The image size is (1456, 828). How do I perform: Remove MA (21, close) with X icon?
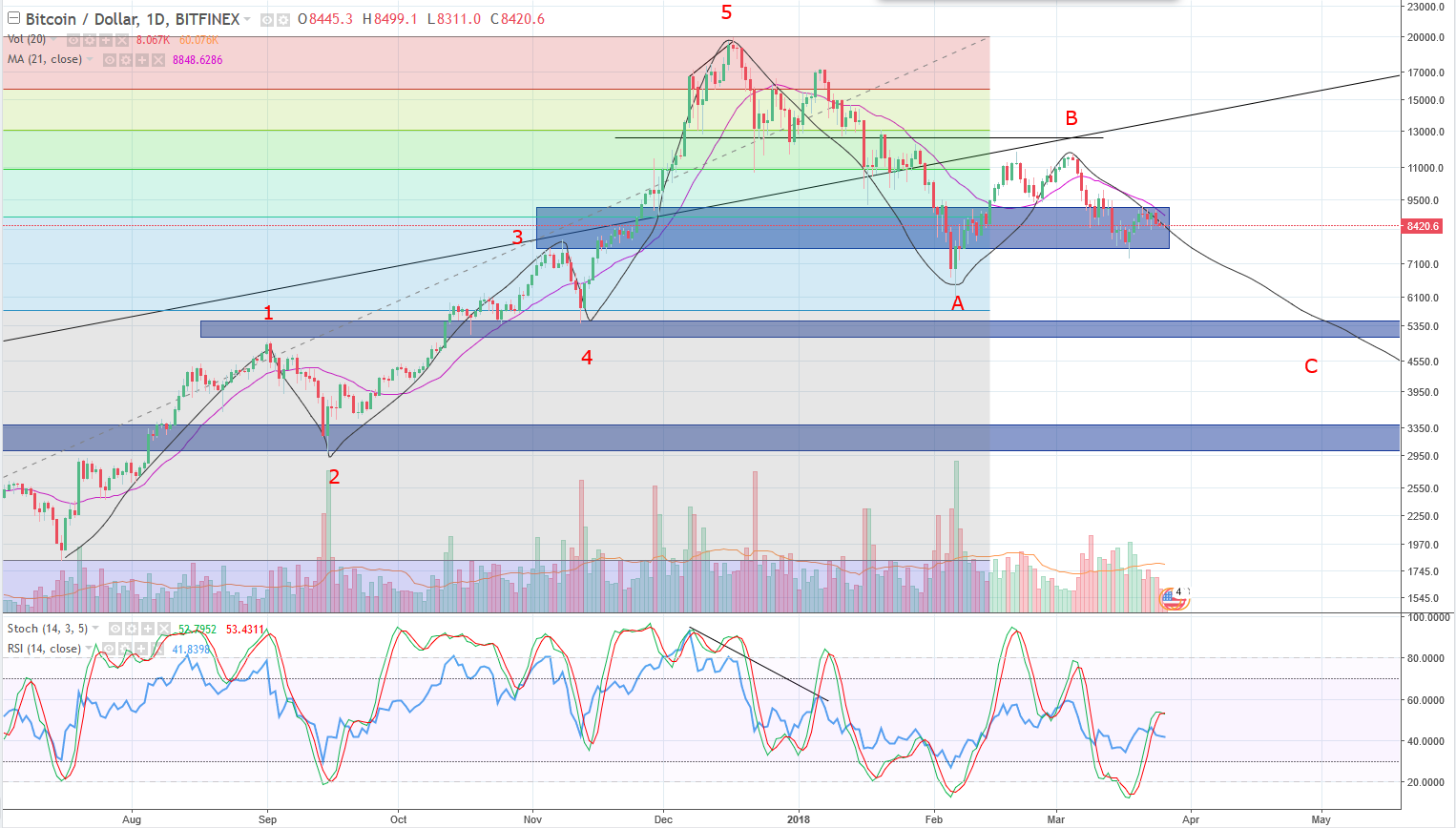point(158,60)
